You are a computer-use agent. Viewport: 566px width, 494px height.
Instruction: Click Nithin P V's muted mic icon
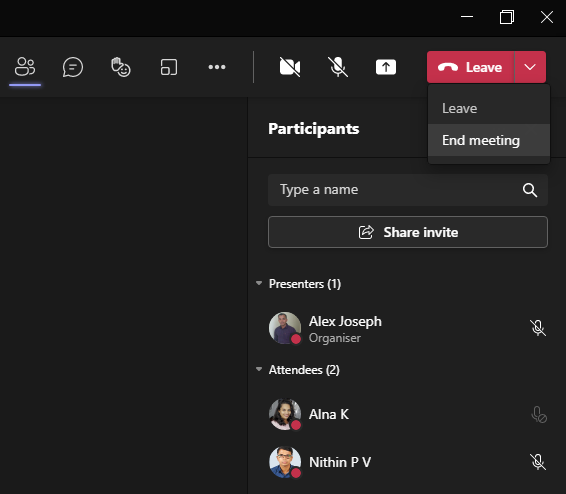point(538,462)
